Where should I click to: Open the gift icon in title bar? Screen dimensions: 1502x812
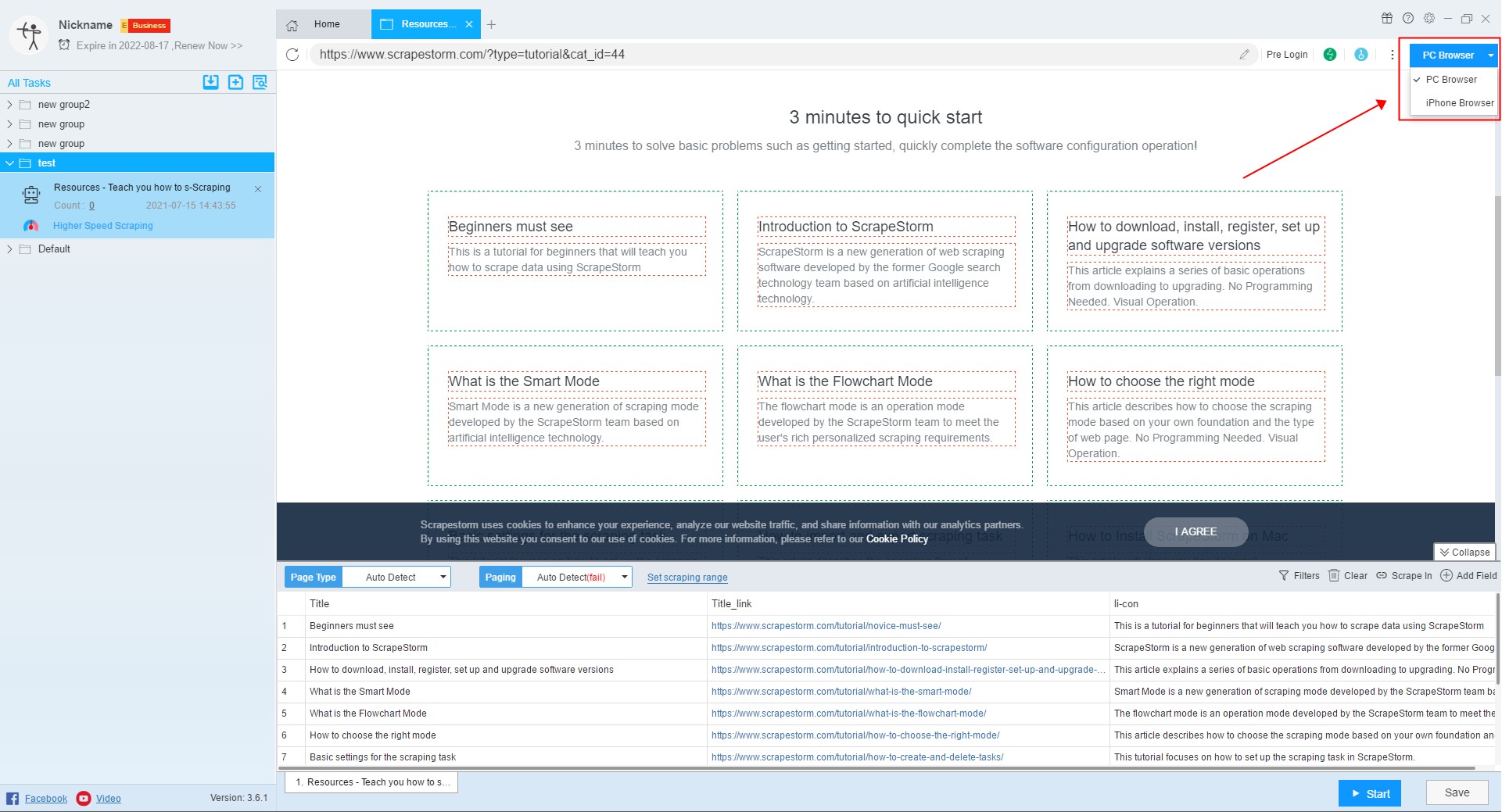pyautogui.click(x=1386, y=19)
